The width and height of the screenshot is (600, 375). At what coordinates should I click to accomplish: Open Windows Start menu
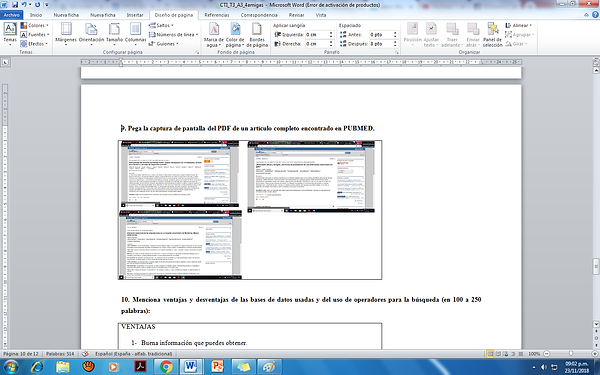click(x=10, y=367)
